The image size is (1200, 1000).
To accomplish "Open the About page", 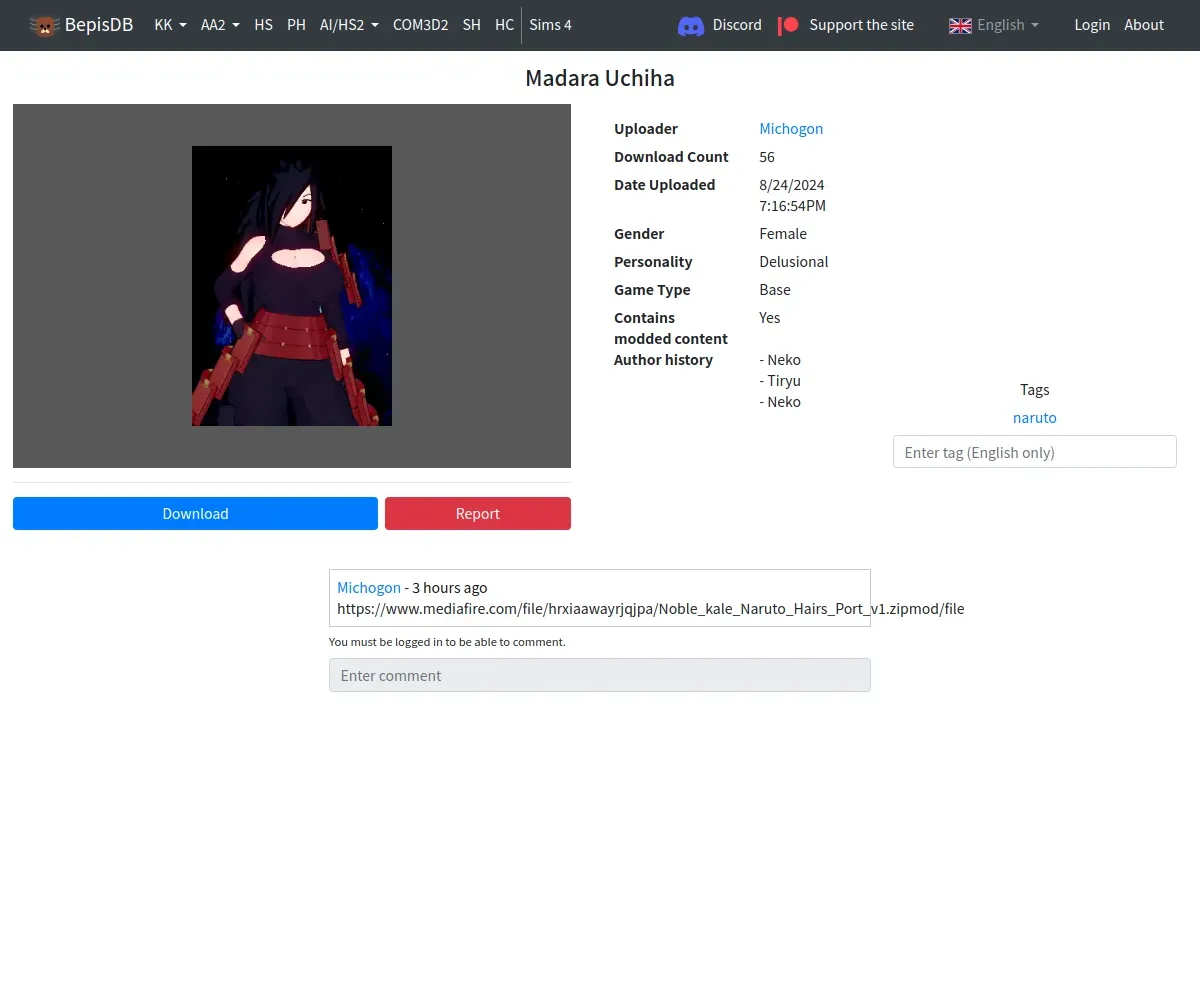I will [x=1144, y=25].
